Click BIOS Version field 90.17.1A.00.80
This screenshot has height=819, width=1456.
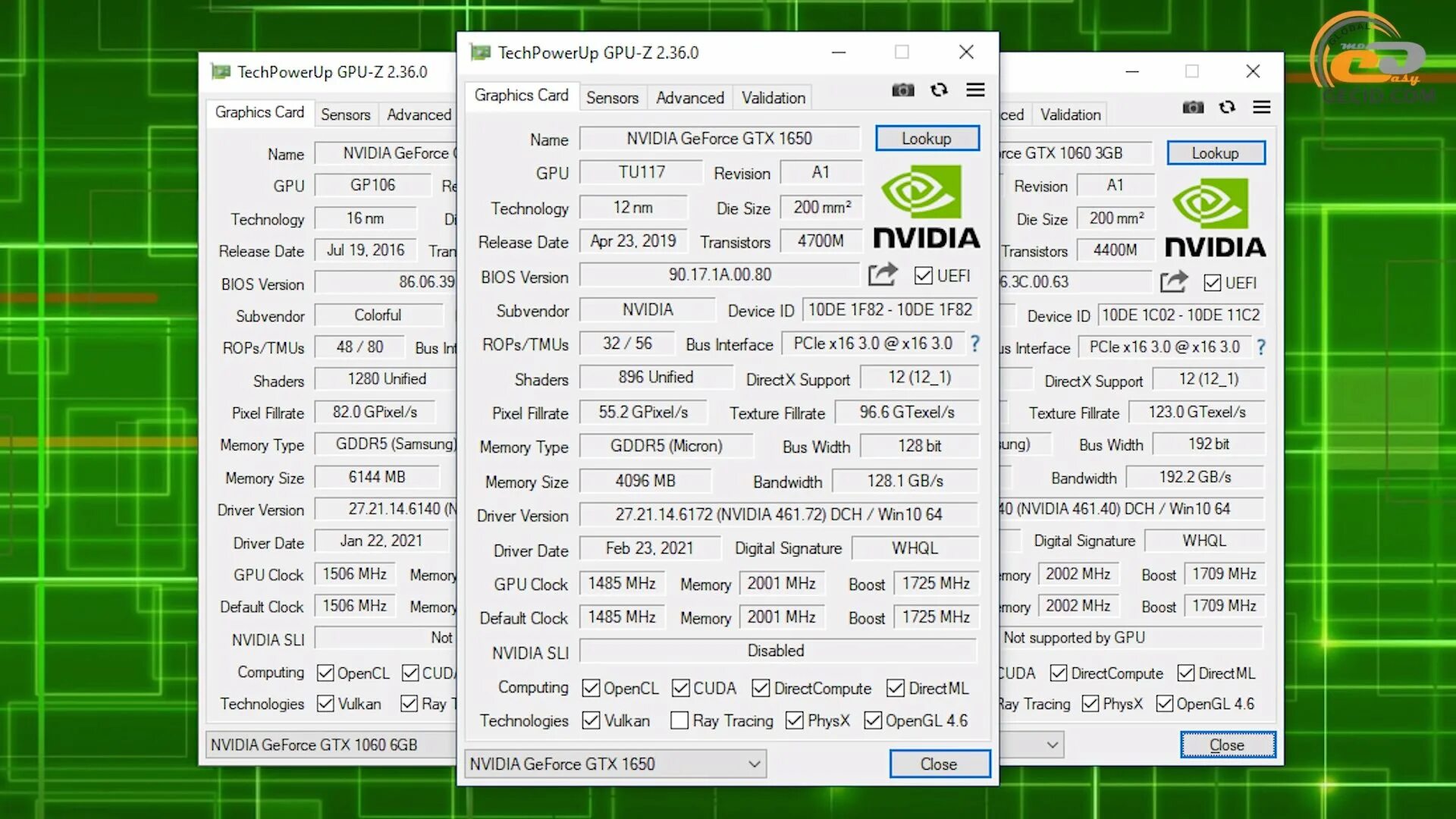[720, 275]
